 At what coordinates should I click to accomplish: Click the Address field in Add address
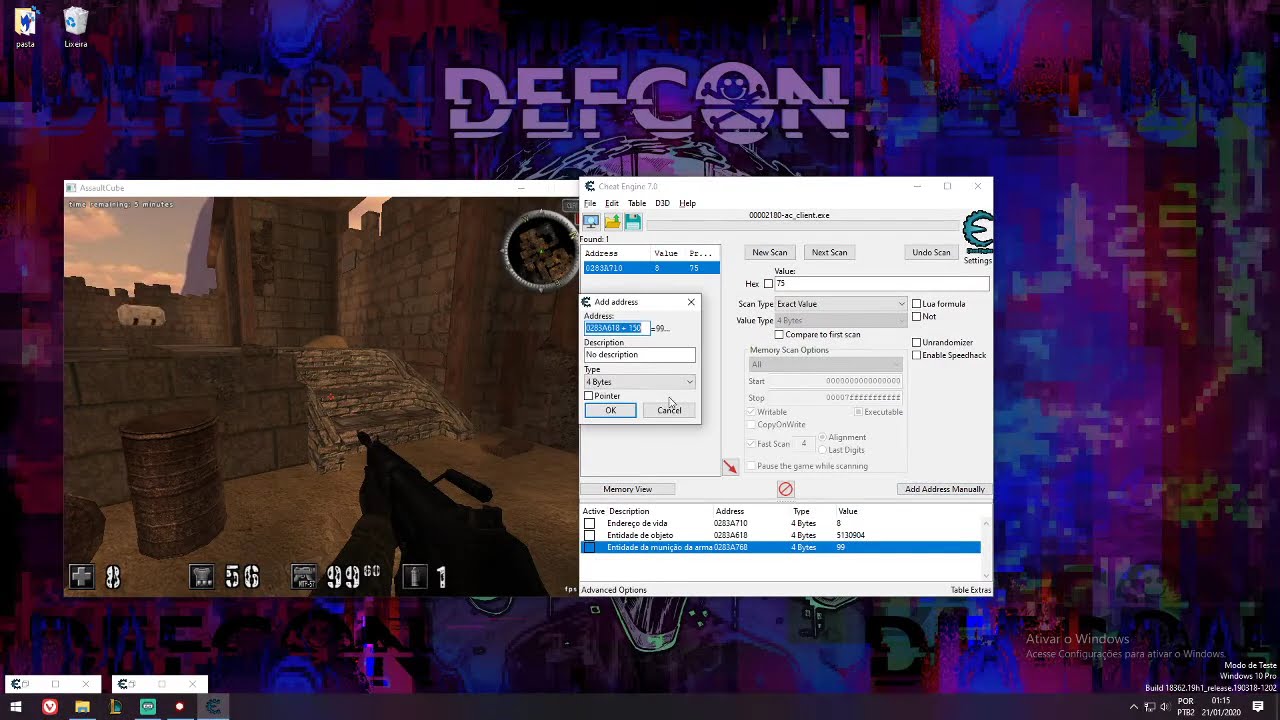(617, 328)
